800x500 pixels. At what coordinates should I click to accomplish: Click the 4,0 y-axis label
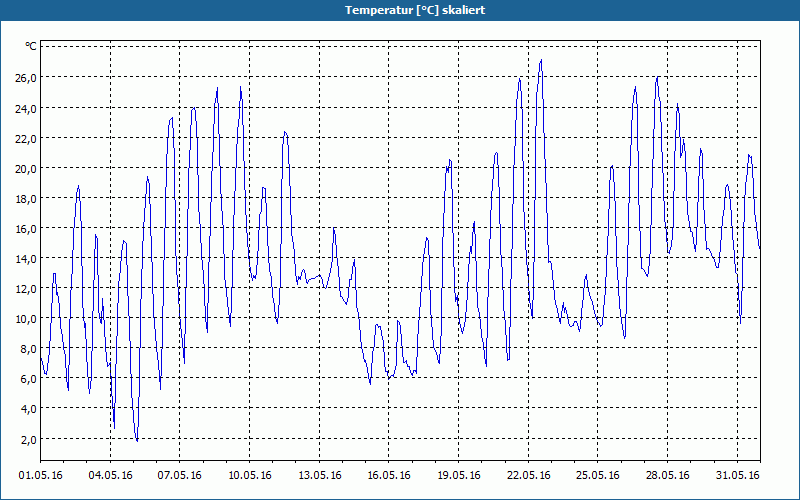tap(28, 409)
